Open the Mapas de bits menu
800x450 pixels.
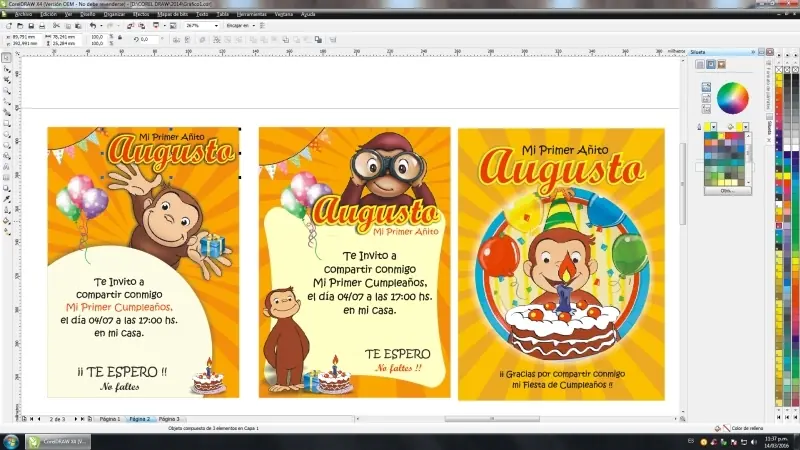[172, 14]
